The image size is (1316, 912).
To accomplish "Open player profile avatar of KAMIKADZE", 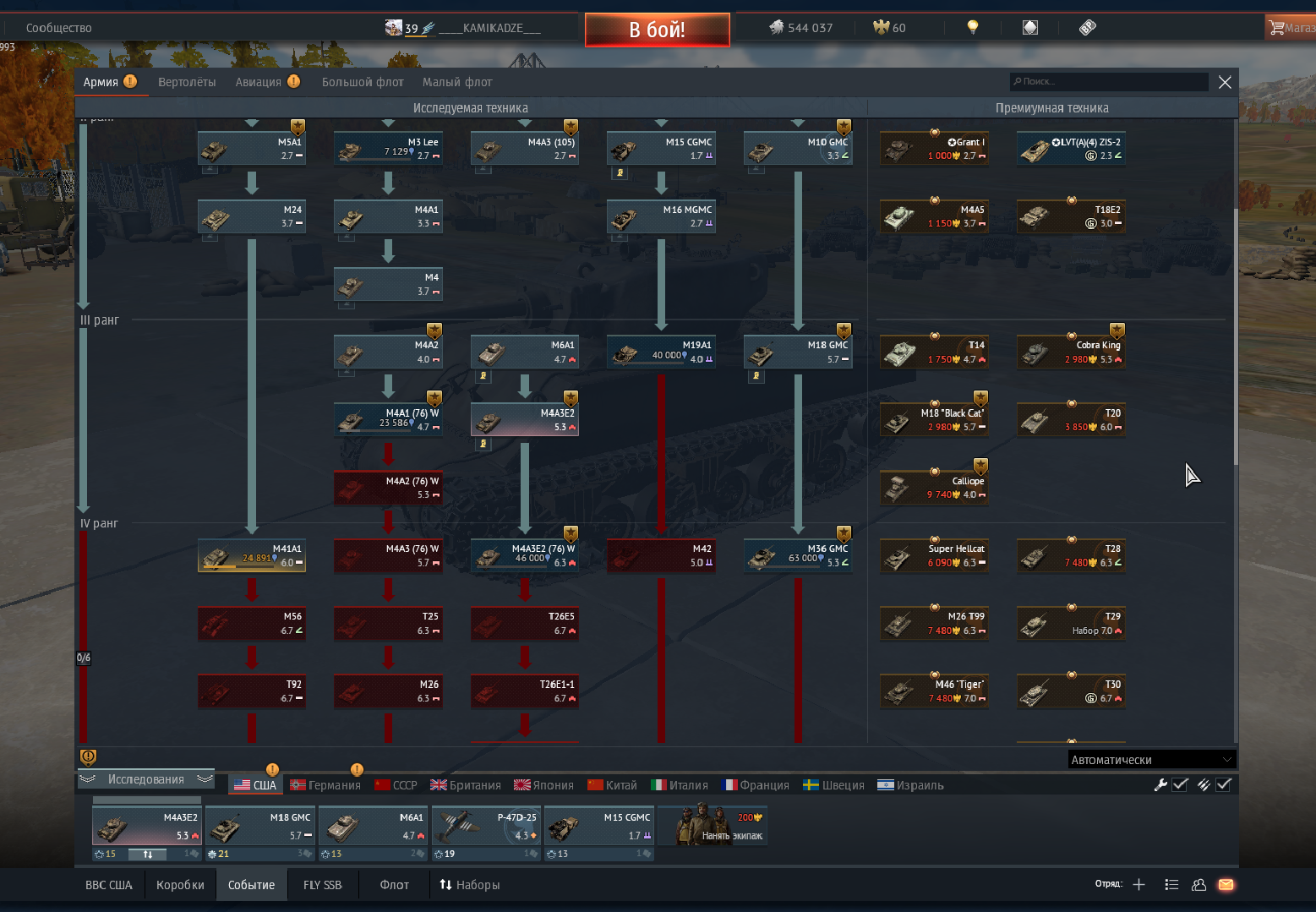I will point(394,28).
